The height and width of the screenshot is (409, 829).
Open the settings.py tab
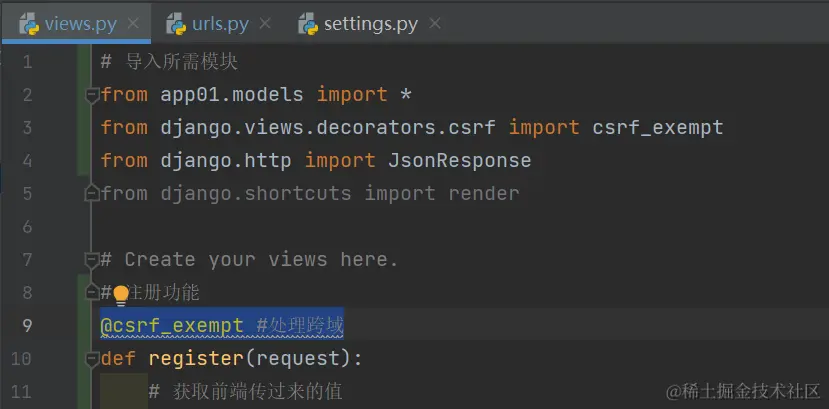(x=370, y=24)
